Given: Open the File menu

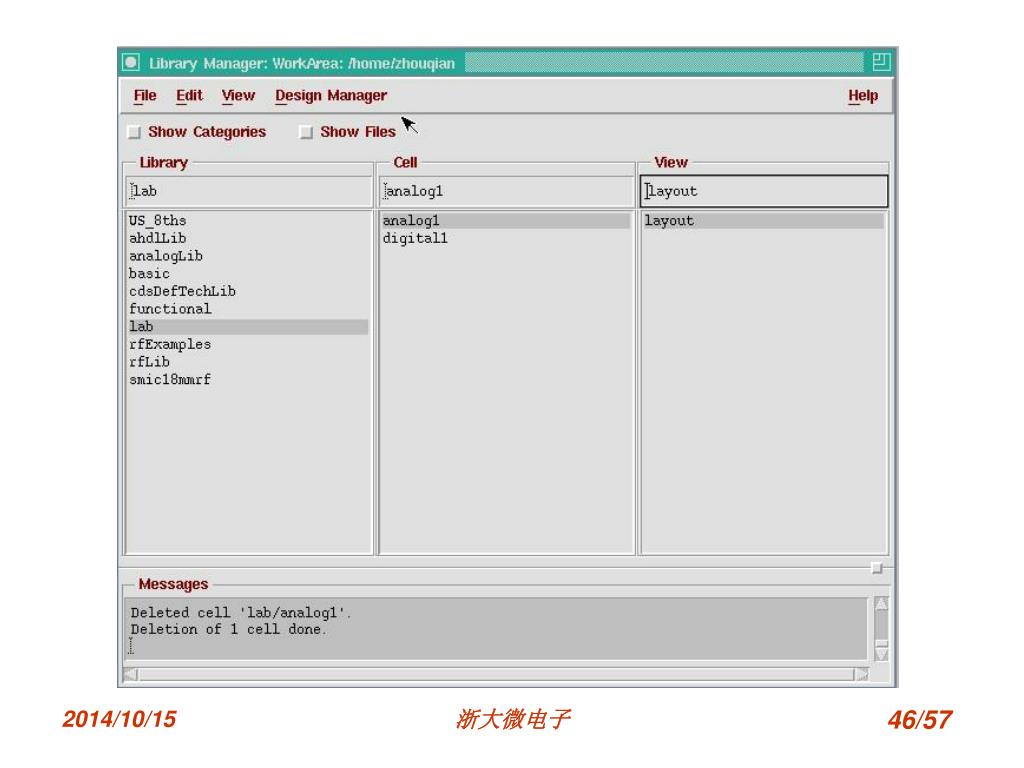Looking at the screenshot, I should (145, 96).
